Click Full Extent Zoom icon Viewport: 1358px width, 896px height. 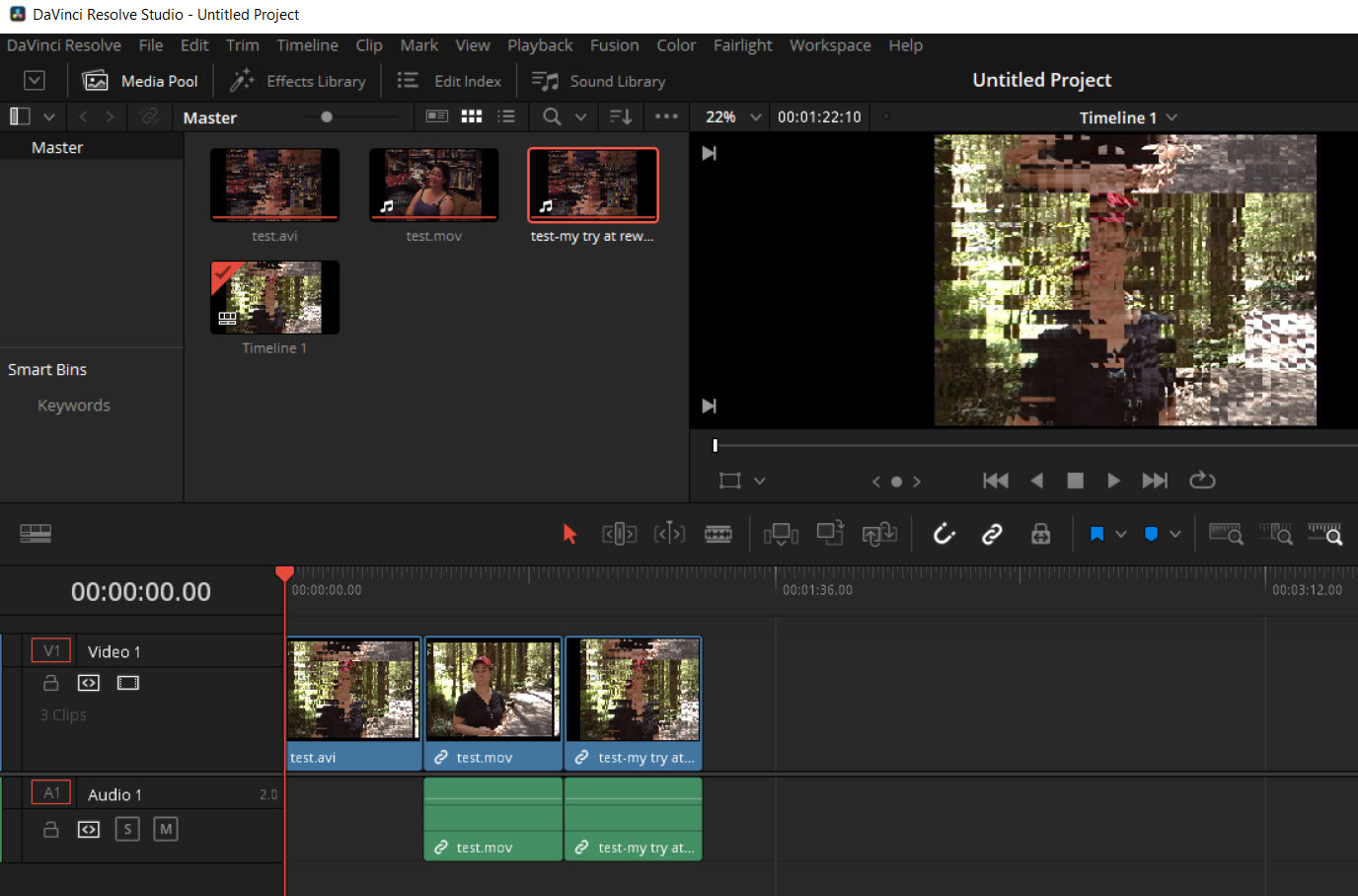pos(1226,534)
